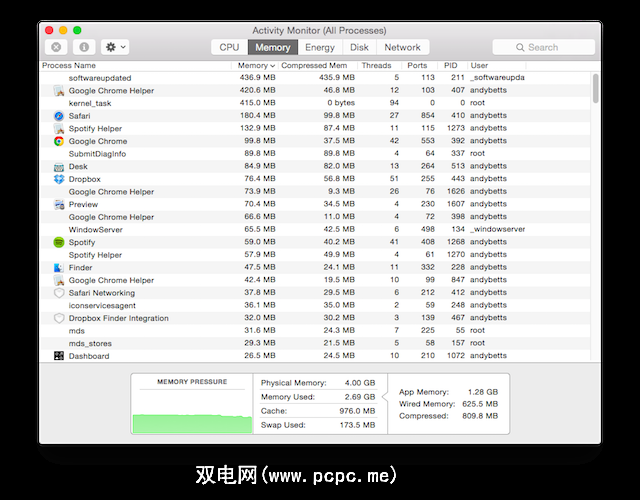Select Spotify Helper using 57.9 MB
Screen dimensions: 640x500
coord(315,255)
